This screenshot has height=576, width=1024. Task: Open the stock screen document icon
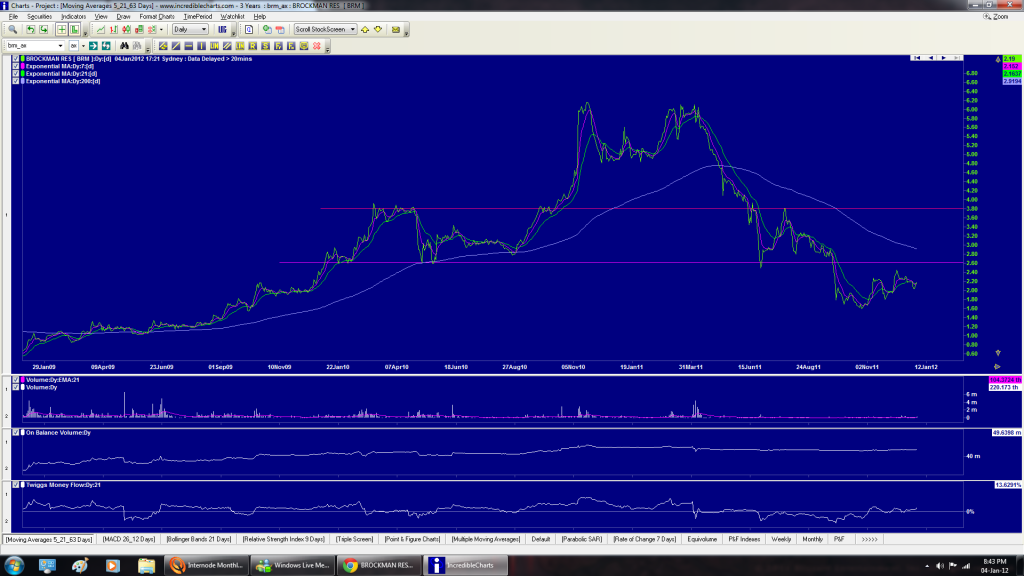coord(249,29)
